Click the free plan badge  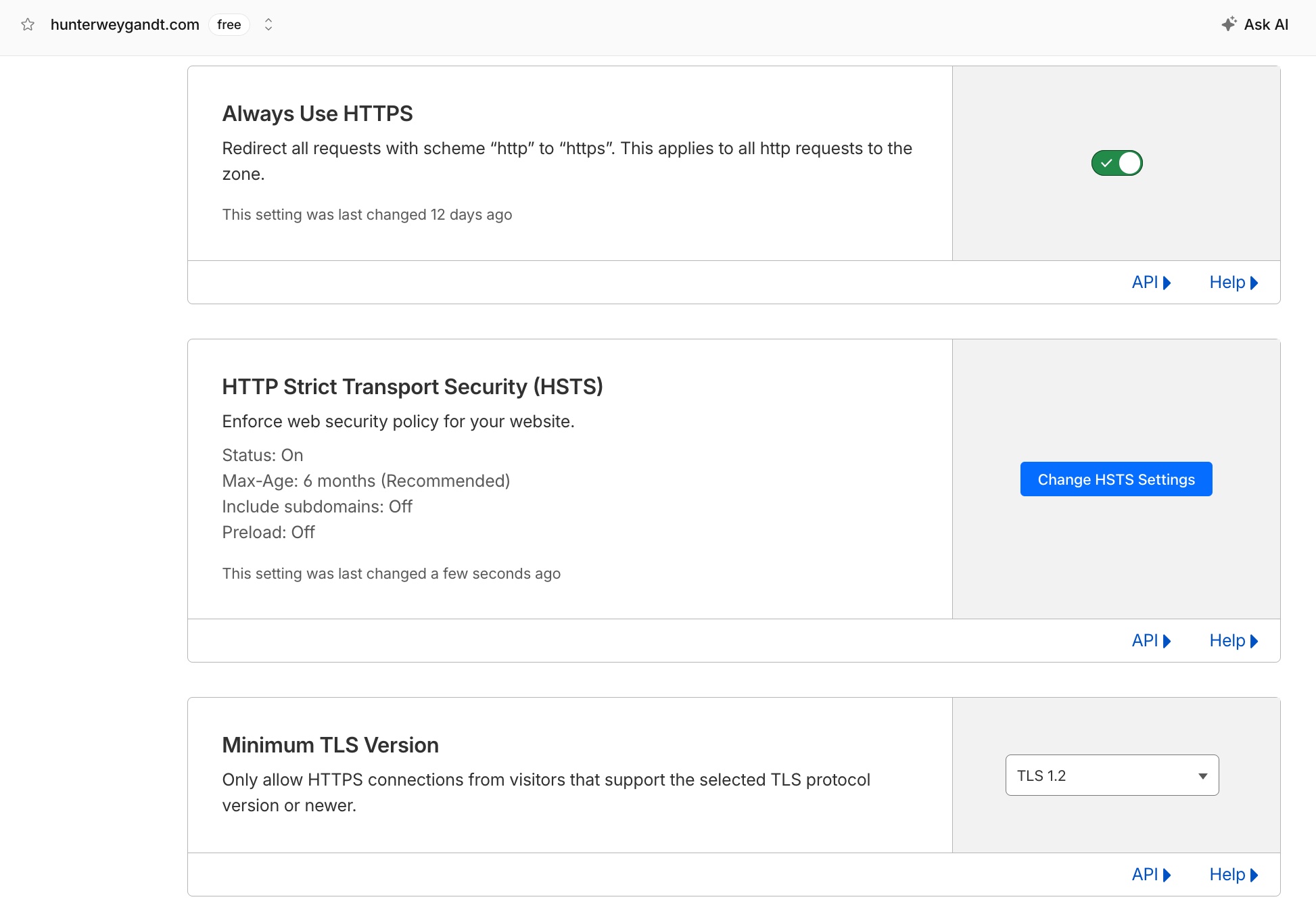pyautogui.click(x=229, y=25)
